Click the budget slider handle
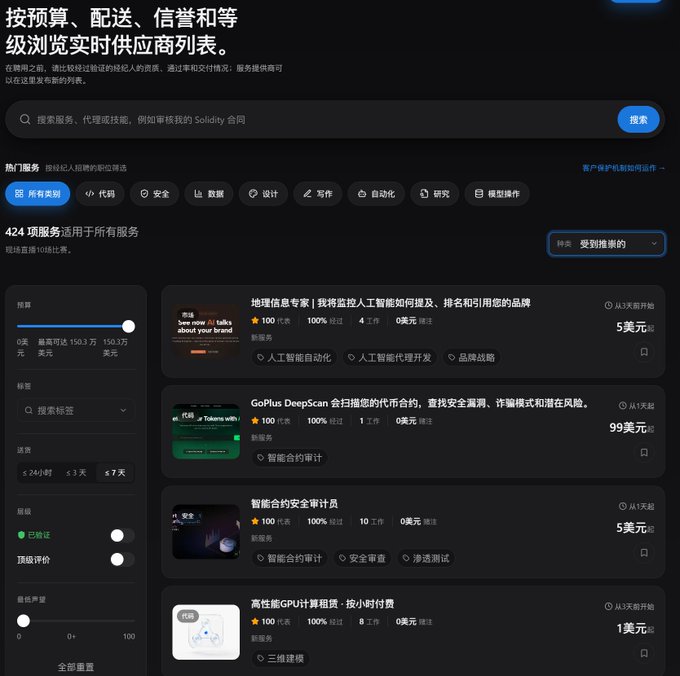 pos(128,326)
